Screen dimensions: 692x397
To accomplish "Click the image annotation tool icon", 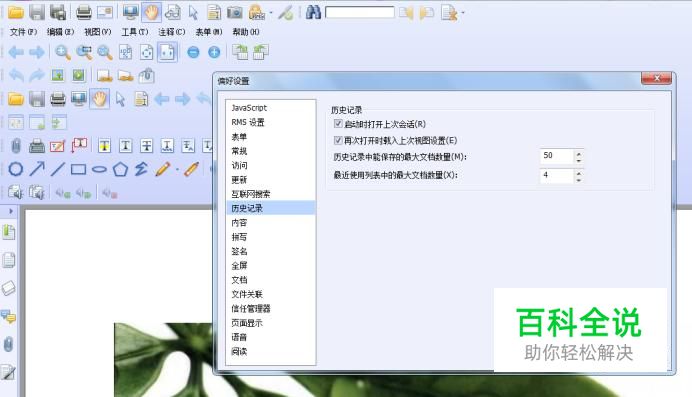I will point(58,75).
